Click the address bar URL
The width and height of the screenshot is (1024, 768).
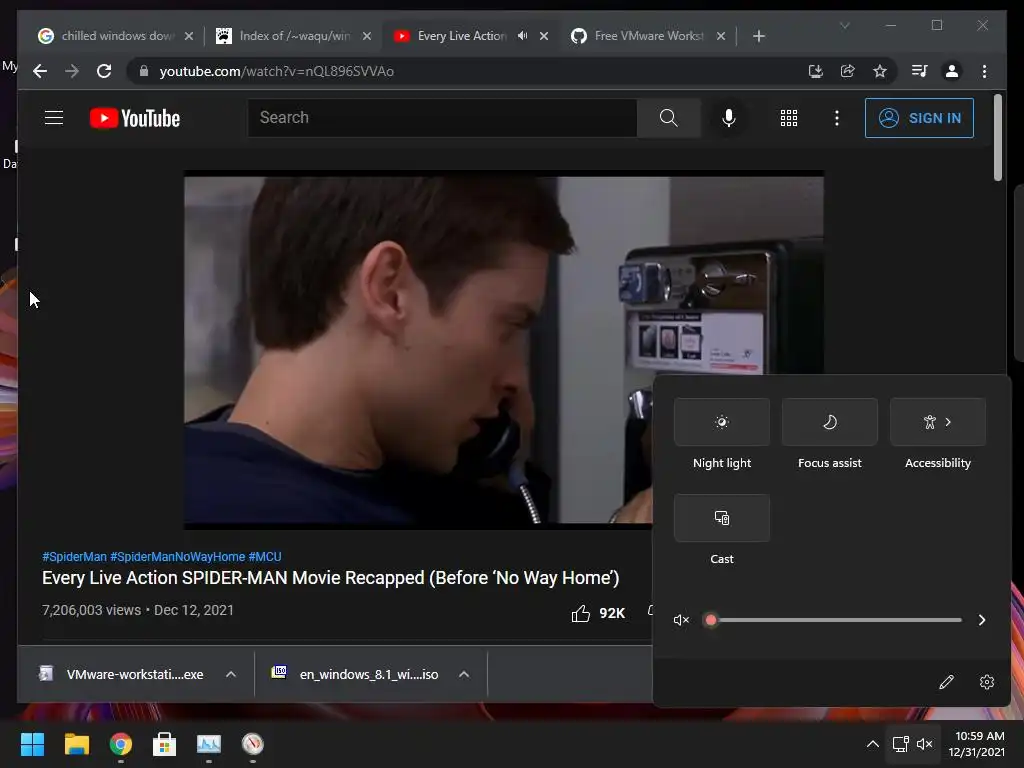(276, 71)
